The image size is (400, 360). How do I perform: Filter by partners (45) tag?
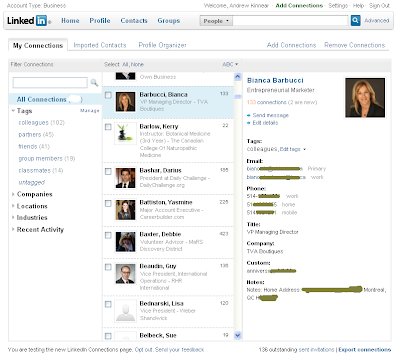coord(36,135)
